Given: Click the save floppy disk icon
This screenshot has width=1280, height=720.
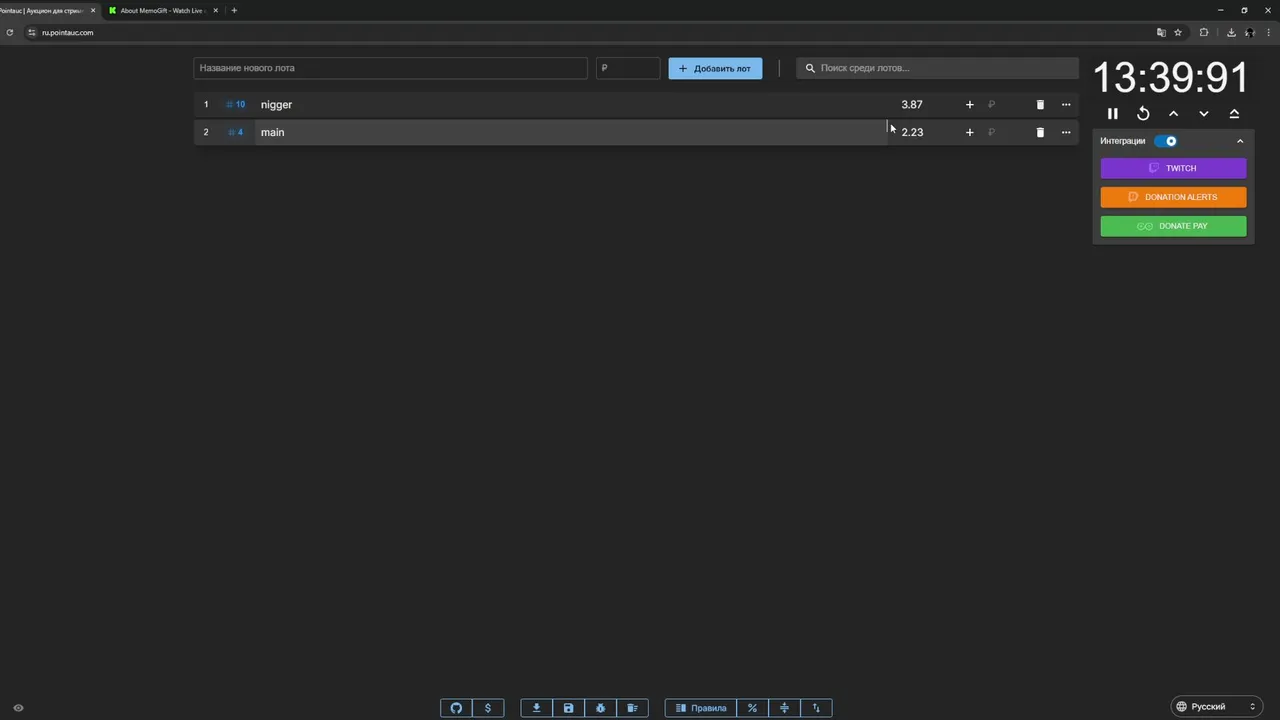Looking at the screenshot, I should click(x=568, y=708).
